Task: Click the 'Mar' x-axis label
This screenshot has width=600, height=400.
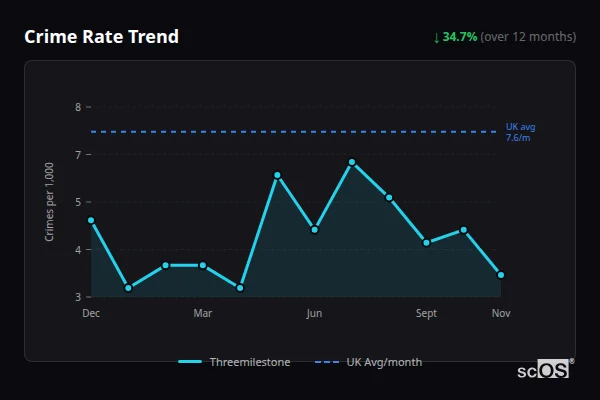Action: pos(203,313)
